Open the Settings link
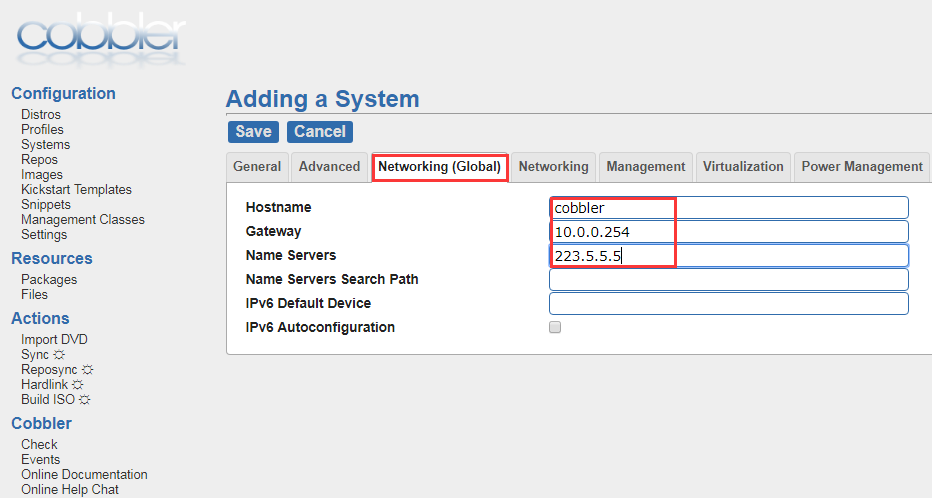The image size is (932, 498). point(44,235)
